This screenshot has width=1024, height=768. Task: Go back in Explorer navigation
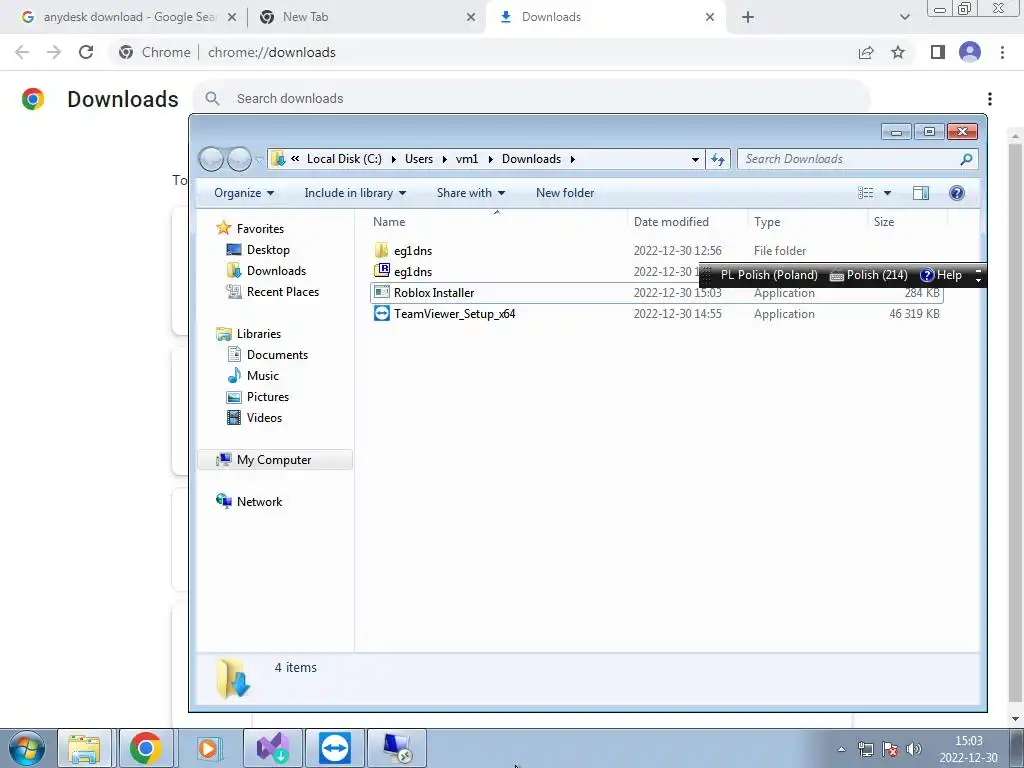pyautogui.click(x=211, y=159)
